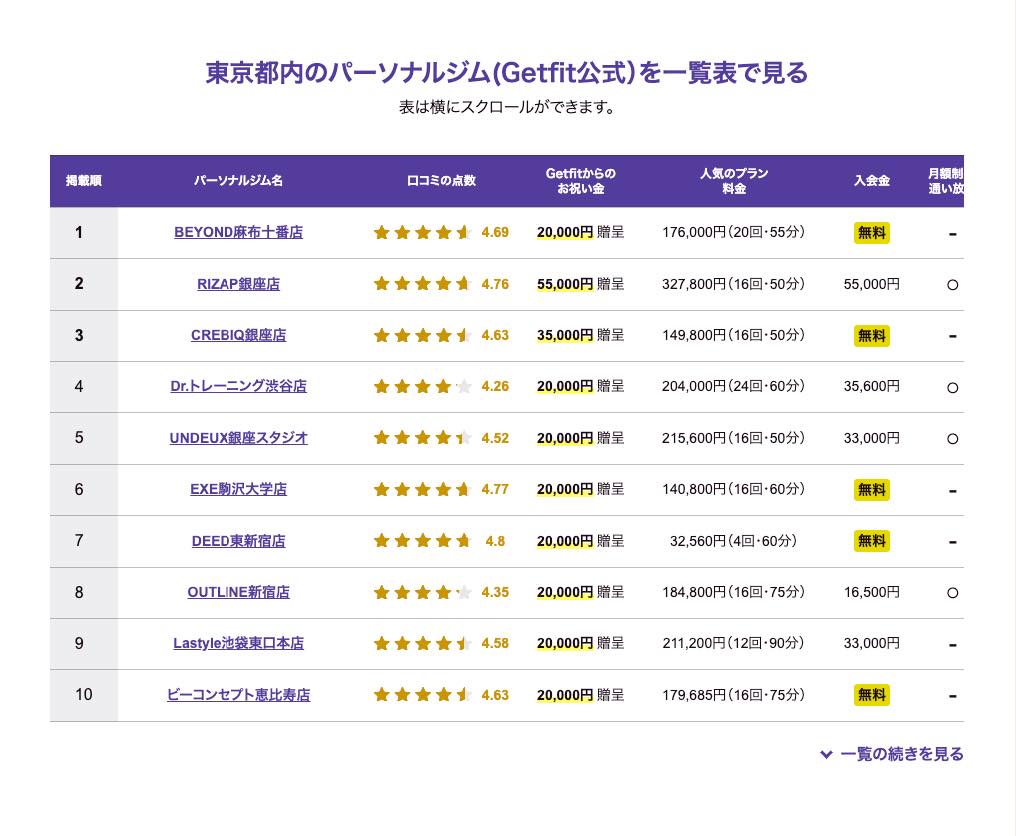Screen dimensions: 1016x836
Task: Click the price 327,800円(16回・50分)
Action: (733, 284)
